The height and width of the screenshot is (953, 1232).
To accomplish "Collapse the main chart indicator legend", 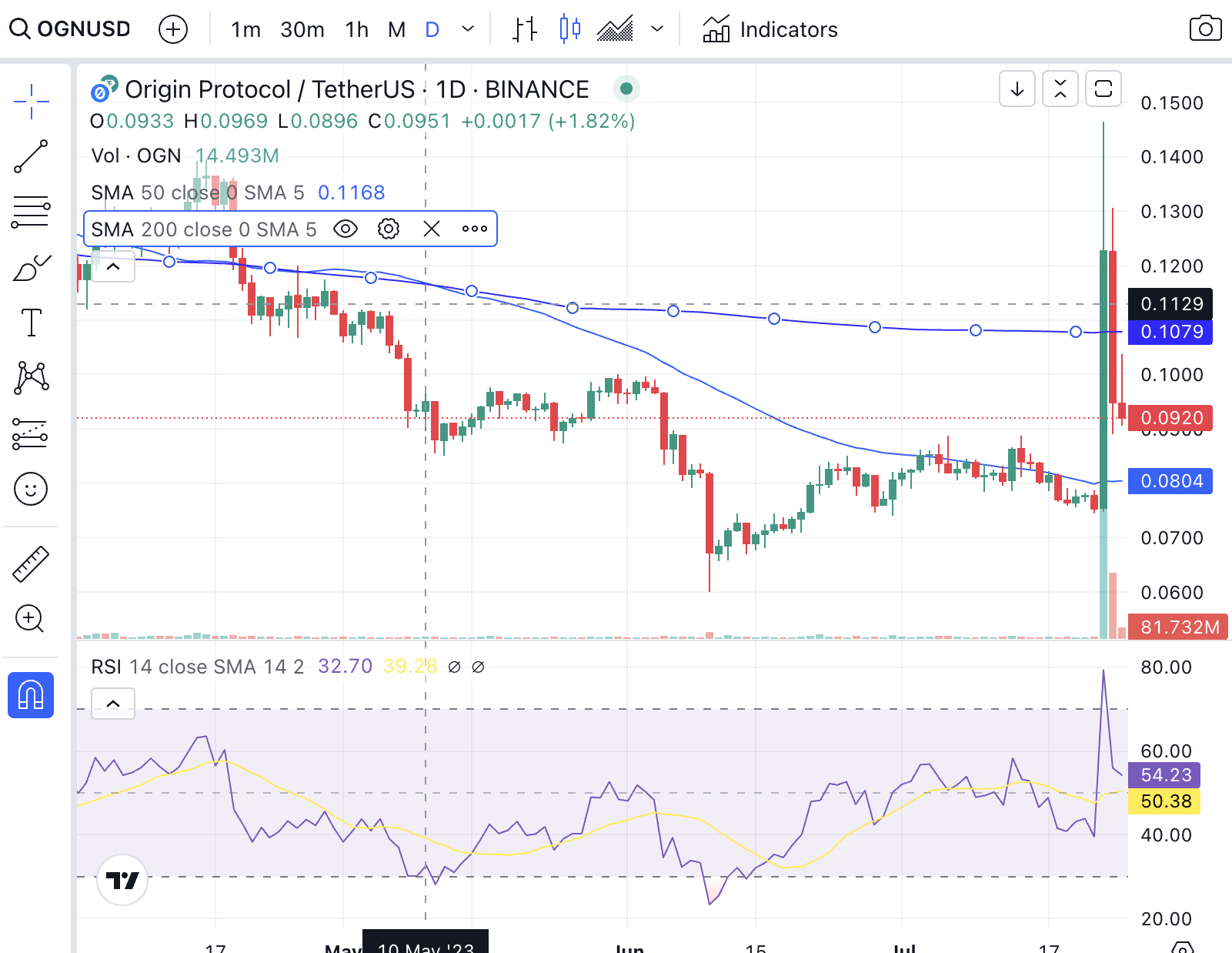I will 113,267.
